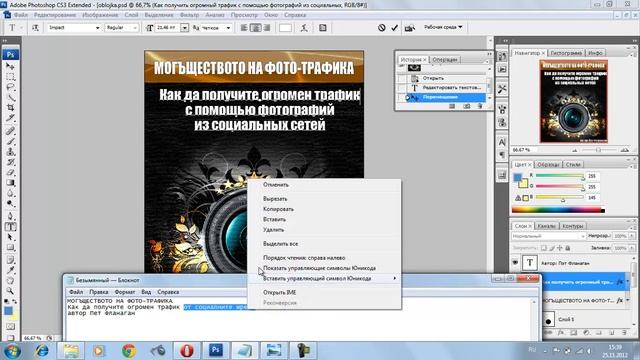Select the Crop tool
640x360 pixels.
tap(11, 107)
